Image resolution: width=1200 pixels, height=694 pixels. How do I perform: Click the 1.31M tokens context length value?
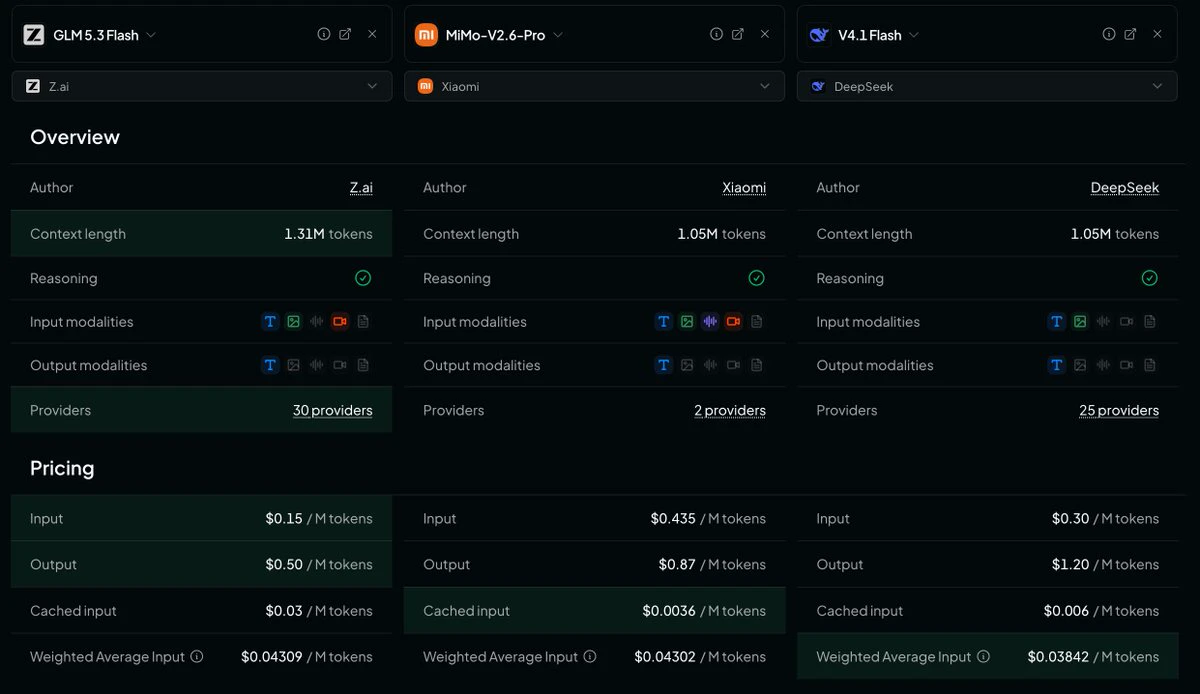[x=328, y=234]
